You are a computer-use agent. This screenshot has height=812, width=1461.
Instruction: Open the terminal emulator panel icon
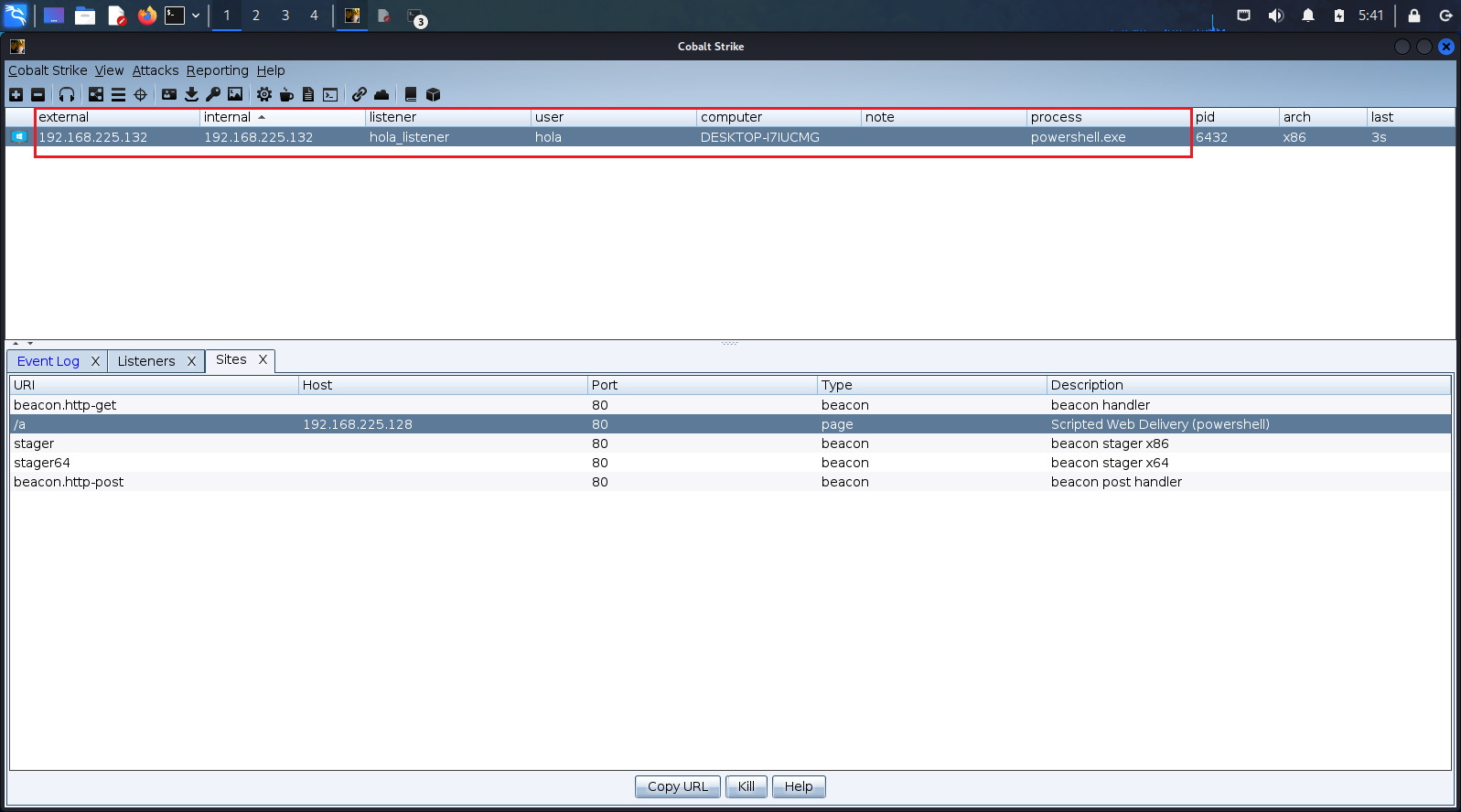click(175, 16)
